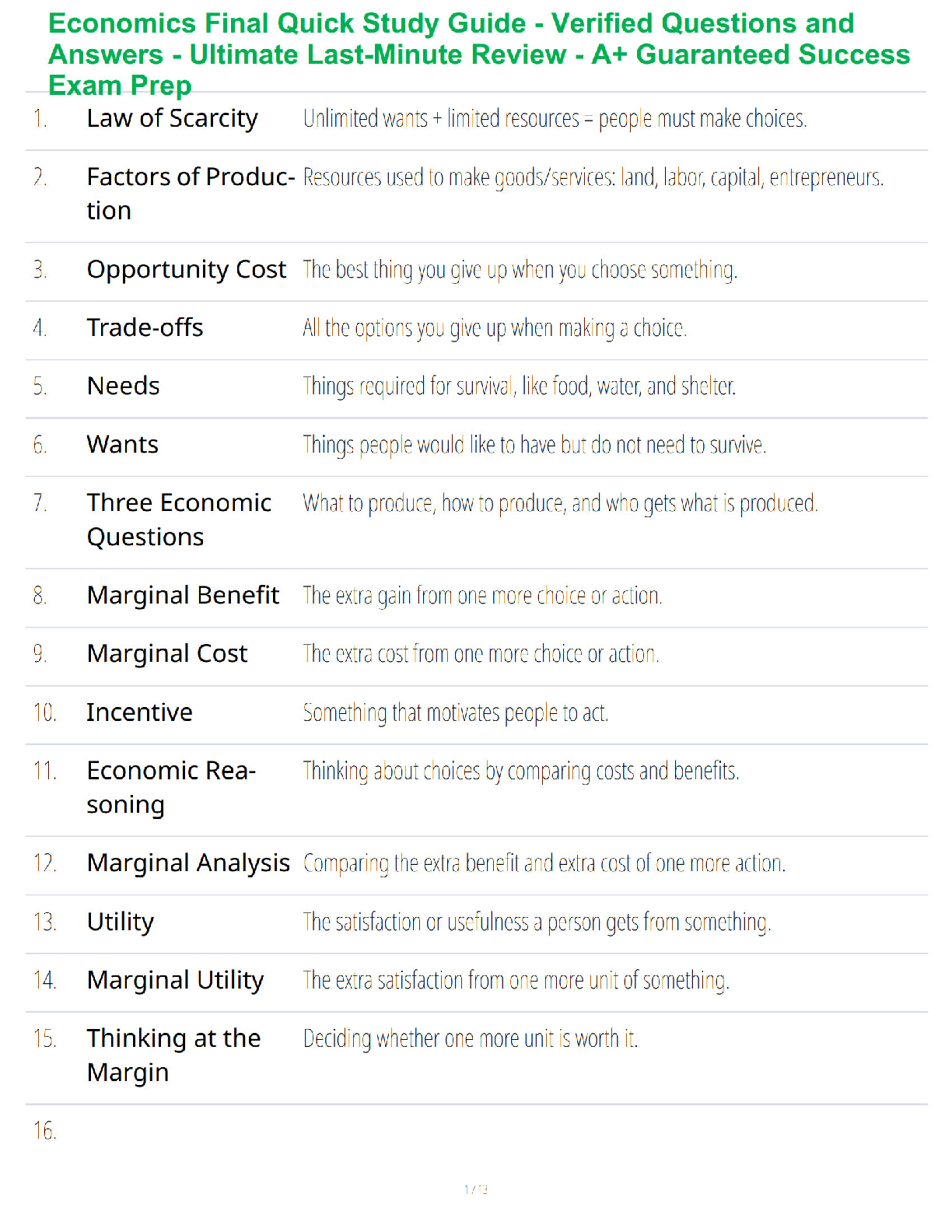
Task: Click the green study guide title heading
Action: pos(479,54)
